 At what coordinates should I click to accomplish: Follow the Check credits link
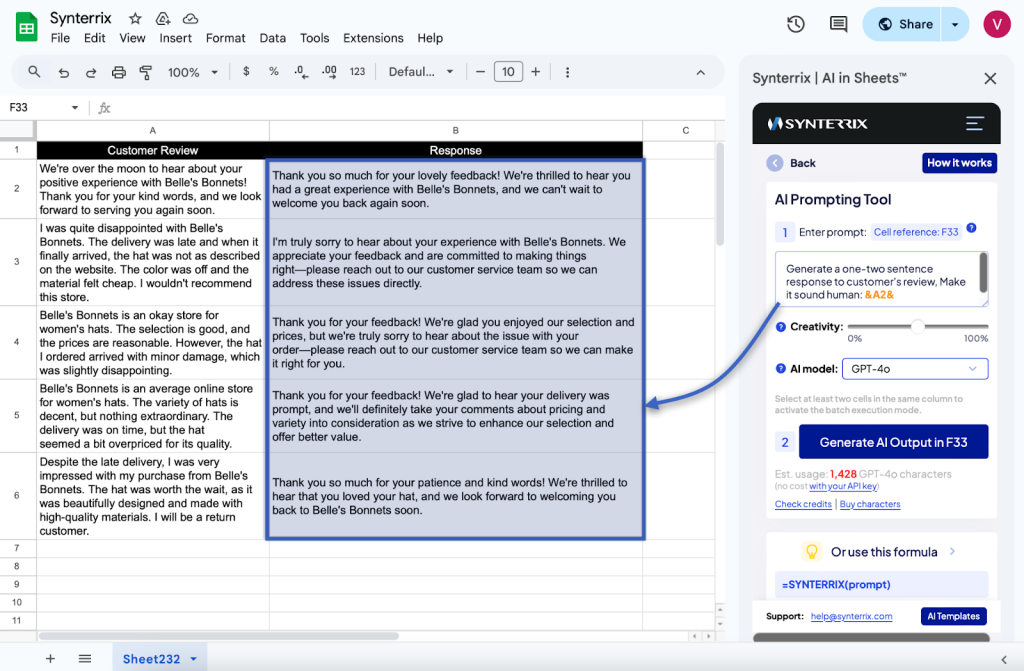point(803,504)
